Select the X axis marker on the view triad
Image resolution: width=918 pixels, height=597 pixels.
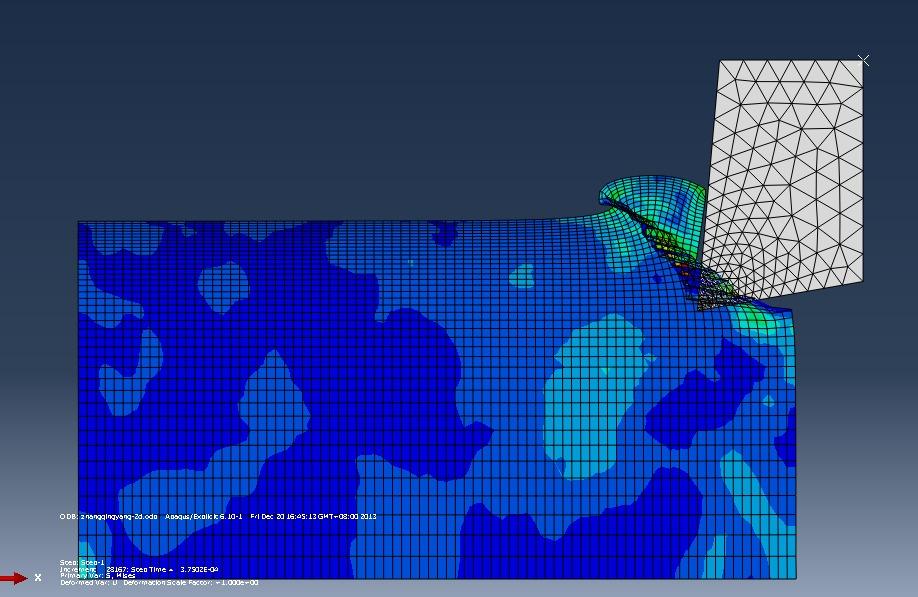click(39, 577)
